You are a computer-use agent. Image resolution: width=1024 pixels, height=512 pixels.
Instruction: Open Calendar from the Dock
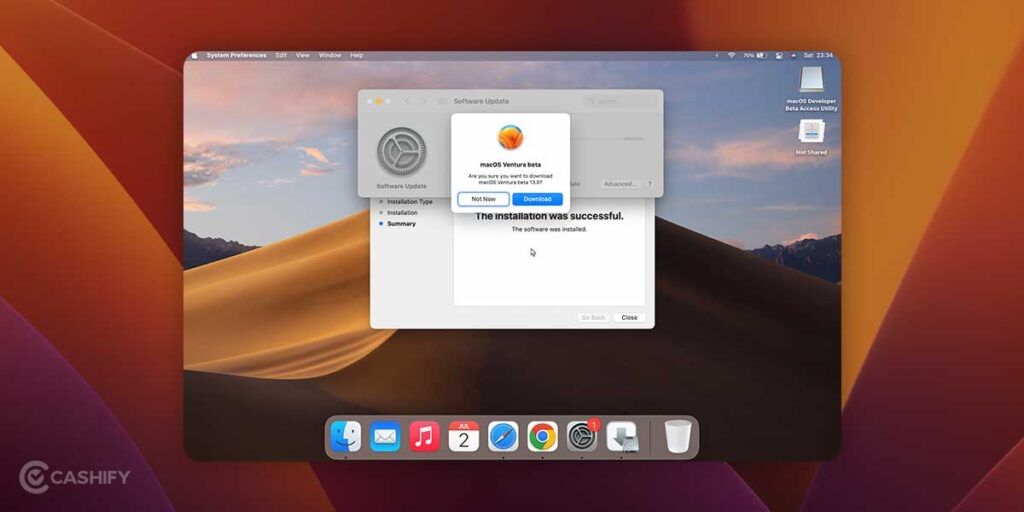[464, 436]
